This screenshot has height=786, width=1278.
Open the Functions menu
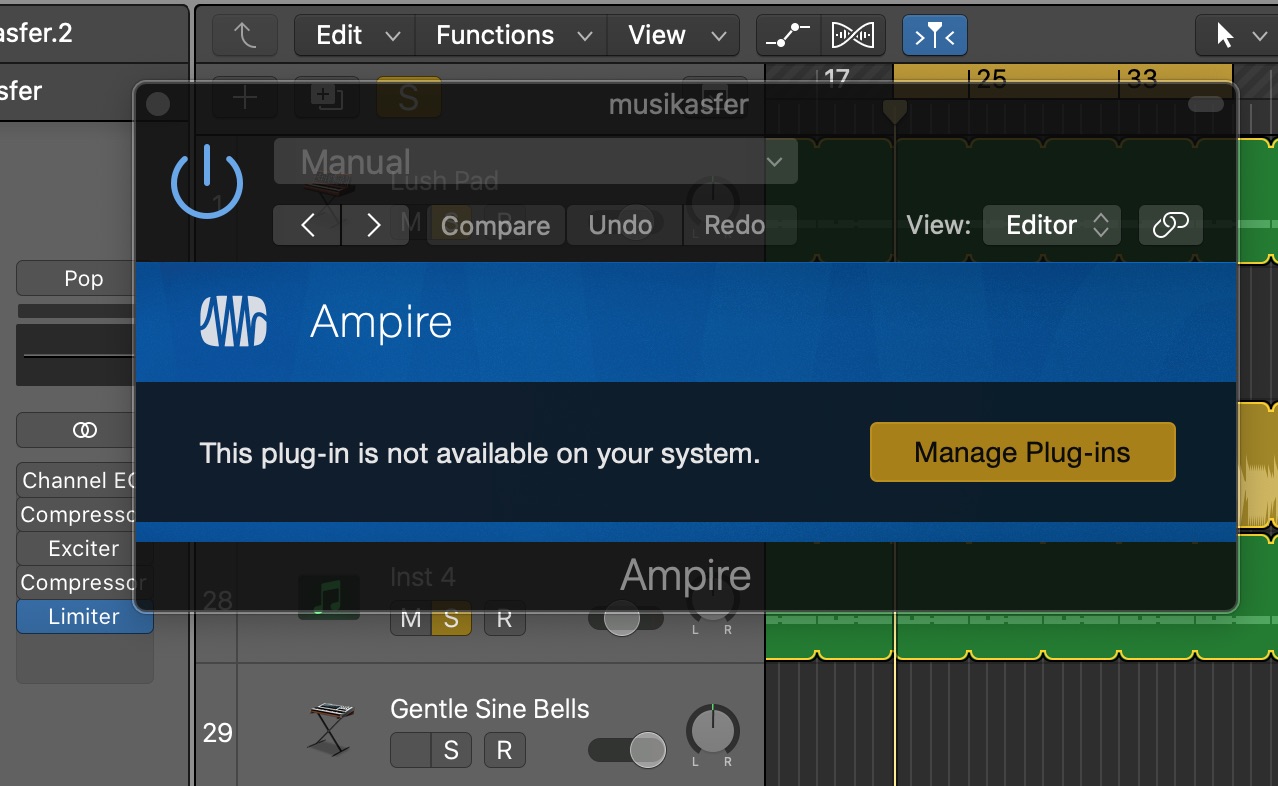pos(509,36)
